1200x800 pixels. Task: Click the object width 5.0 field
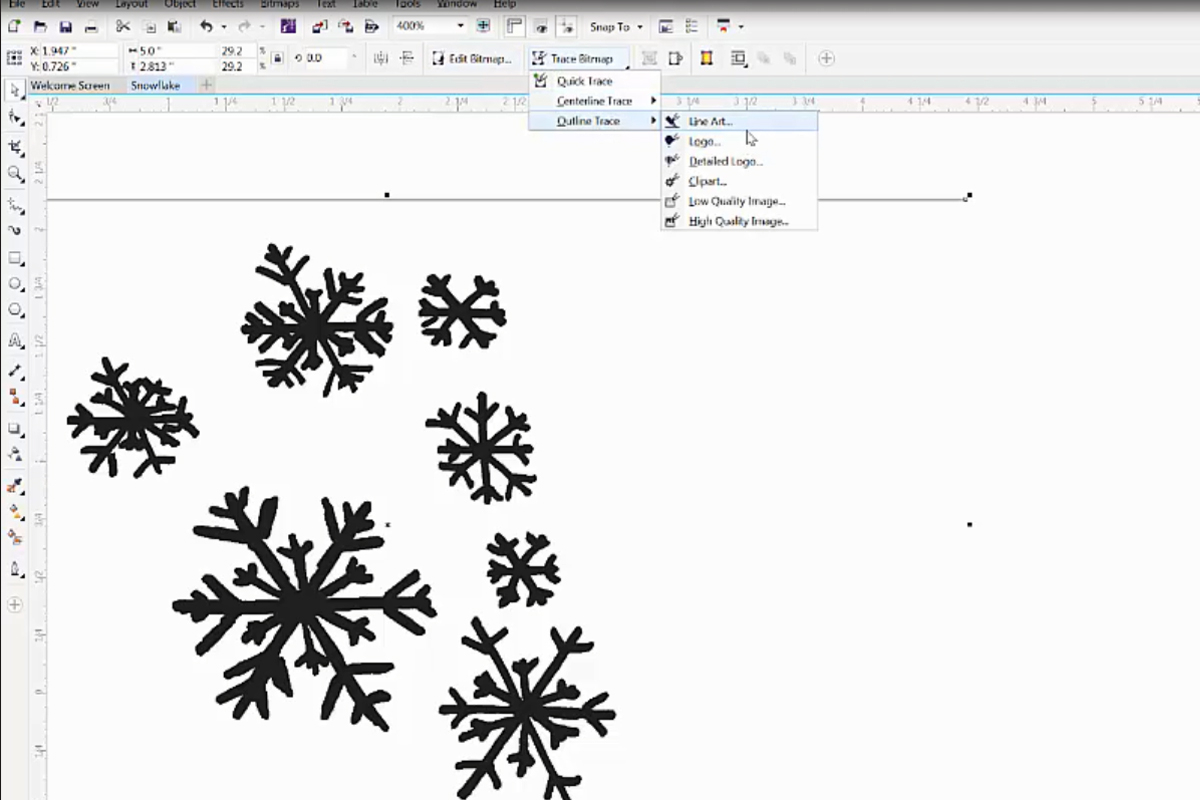176,50
